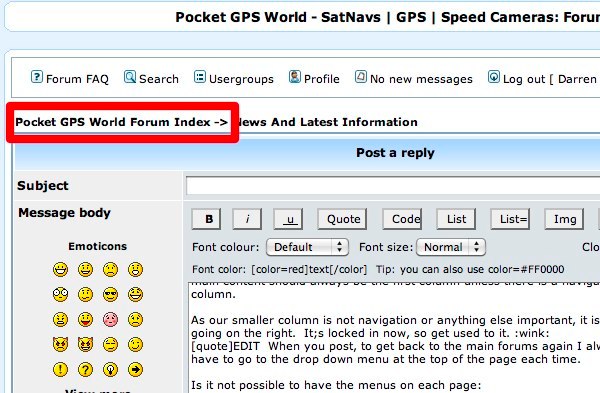Insert the Very Happy big-grin emoticon
This screenshot has height=393, width=600.
[60, 269]
